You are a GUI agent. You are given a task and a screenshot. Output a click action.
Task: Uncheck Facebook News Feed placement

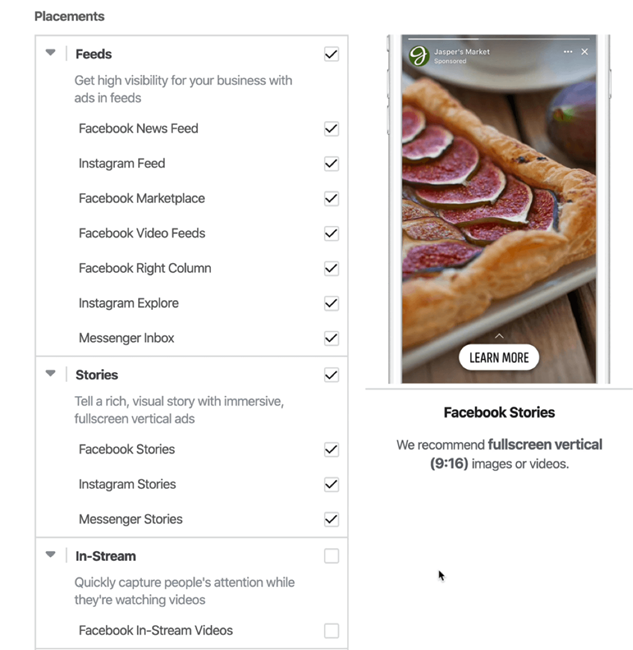[331, 129]
